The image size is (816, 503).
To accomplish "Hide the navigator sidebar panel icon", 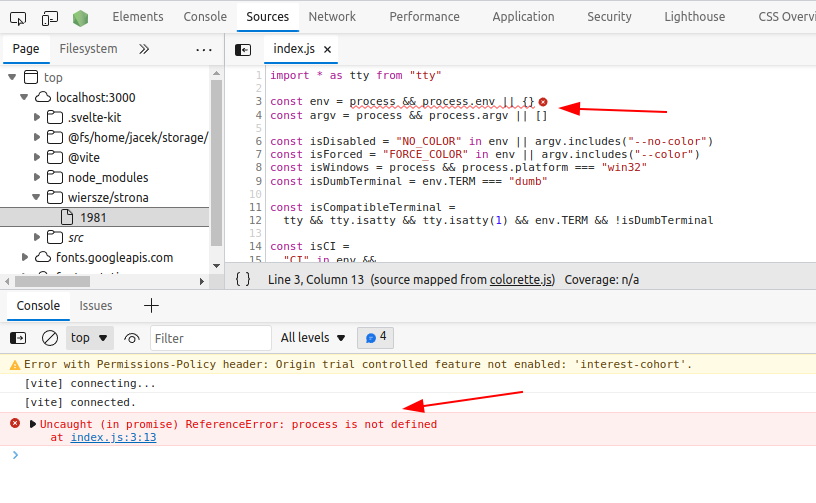I will tap(243, 49).
